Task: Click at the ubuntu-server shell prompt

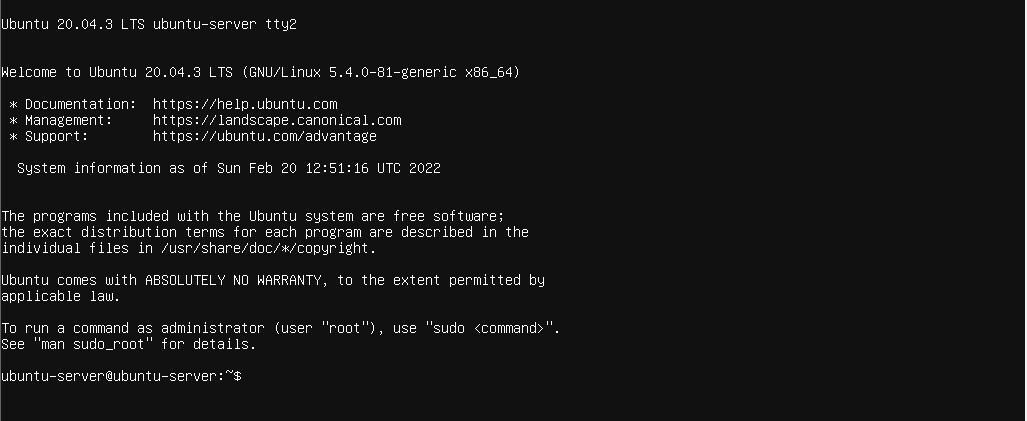Action: click(120, 376)
